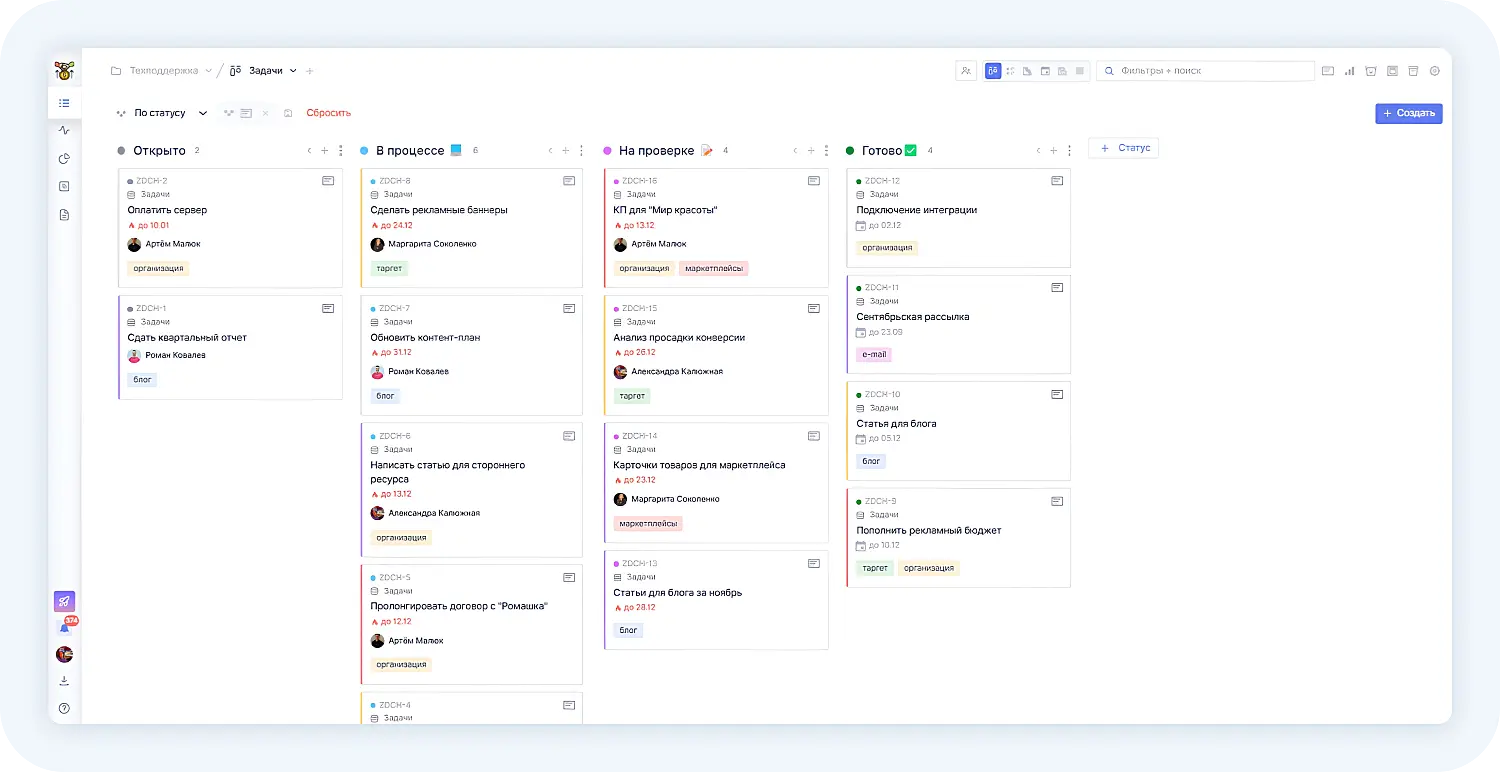Expand the Техподдержка breadcrumb dropdown

pos(208,71)
